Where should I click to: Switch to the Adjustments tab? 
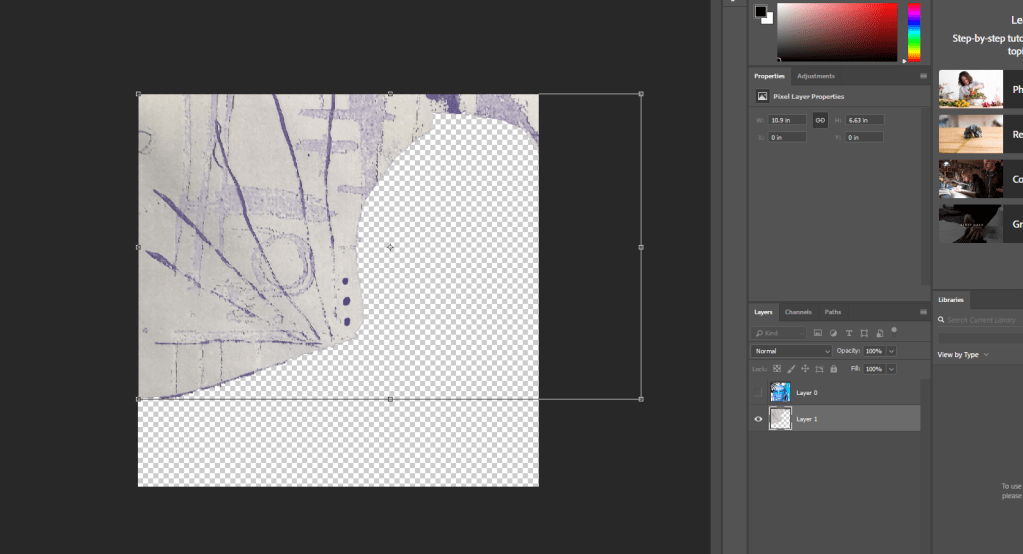816,76
